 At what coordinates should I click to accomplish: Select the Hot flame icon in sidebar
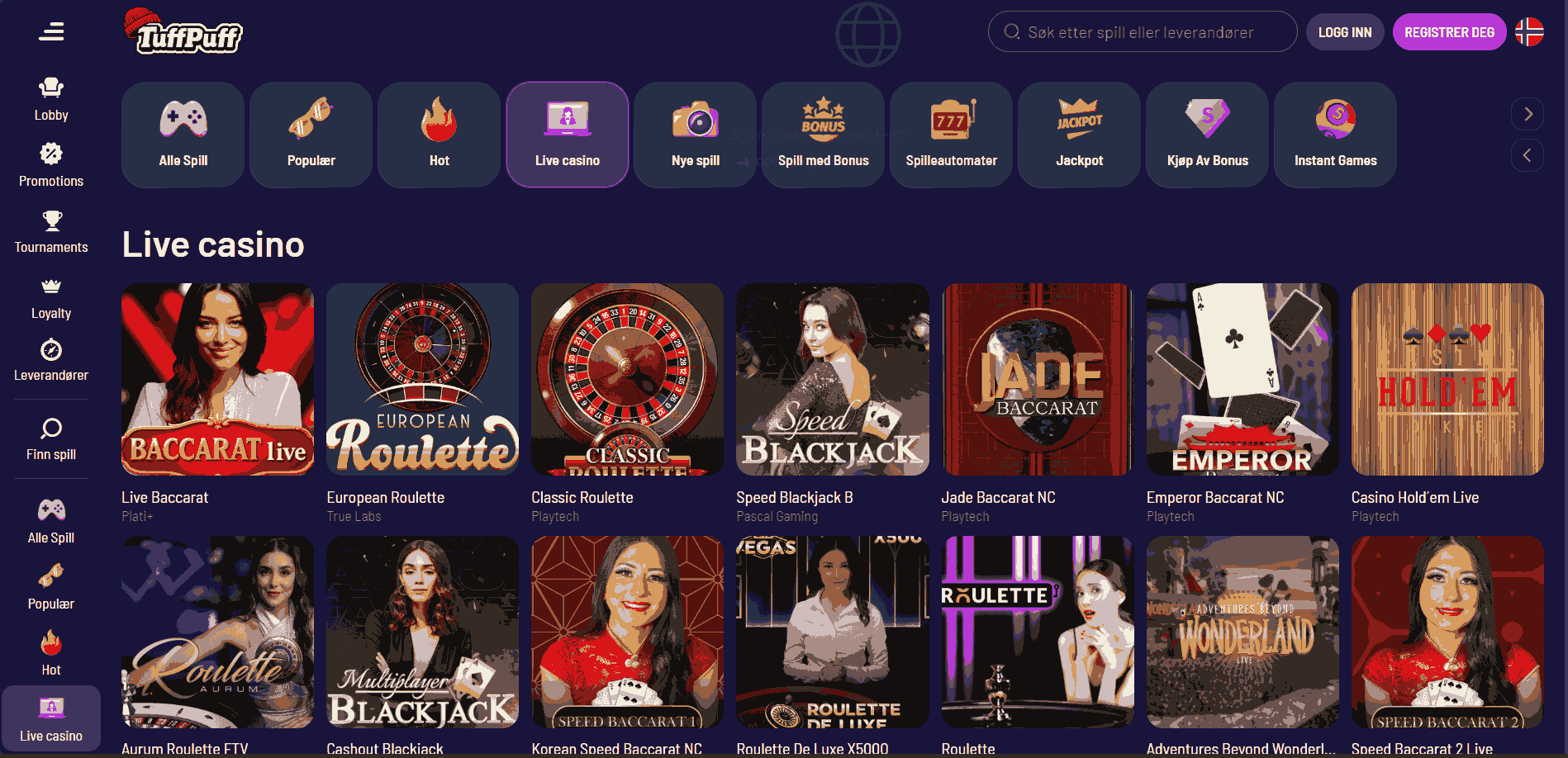tap(51, 642)
